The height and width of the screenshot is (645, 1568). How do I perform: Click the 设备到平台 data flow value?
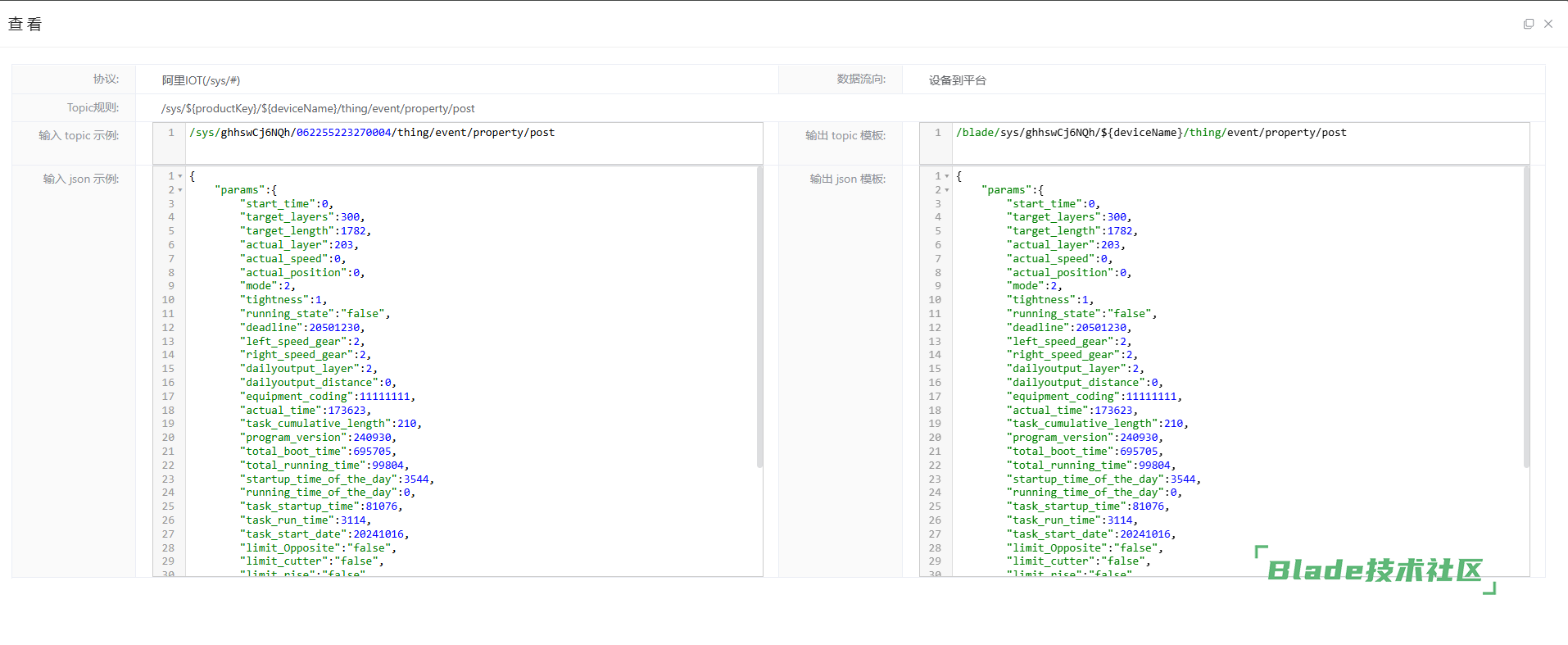pos(957,80)
